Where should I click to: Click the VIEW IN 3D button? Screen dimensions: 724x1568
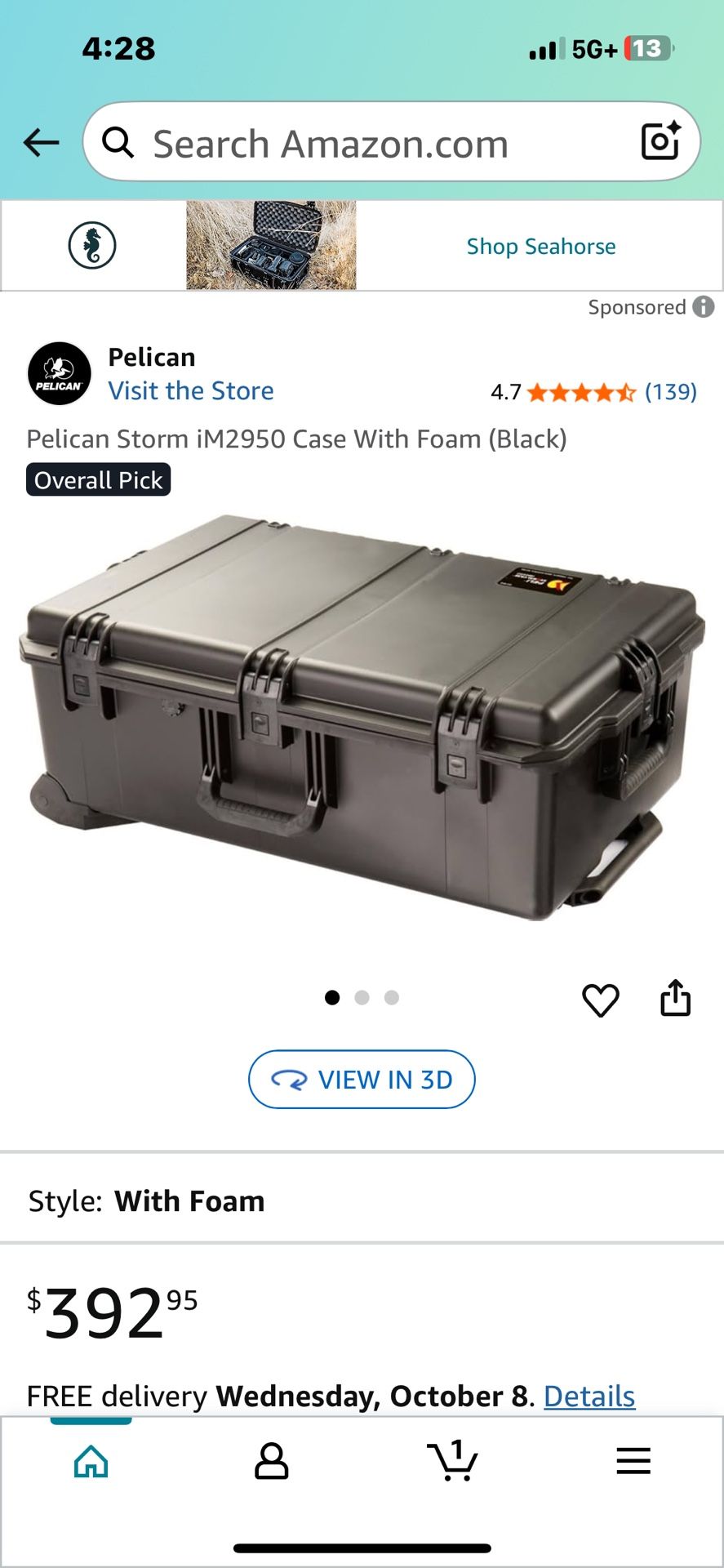coord(362,1079)
